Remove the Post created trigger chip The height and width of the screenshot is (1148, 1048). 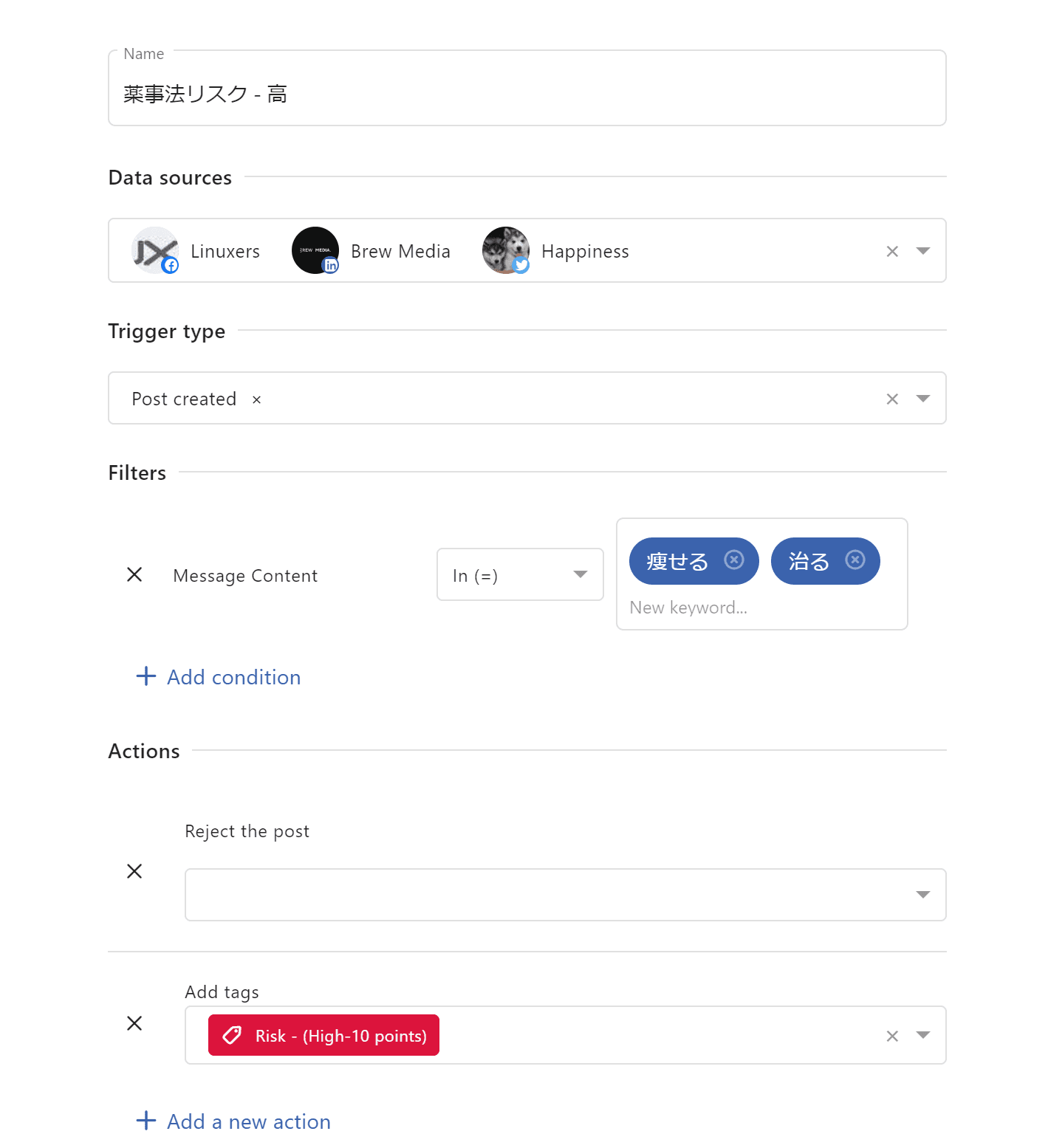pos(256,399)
